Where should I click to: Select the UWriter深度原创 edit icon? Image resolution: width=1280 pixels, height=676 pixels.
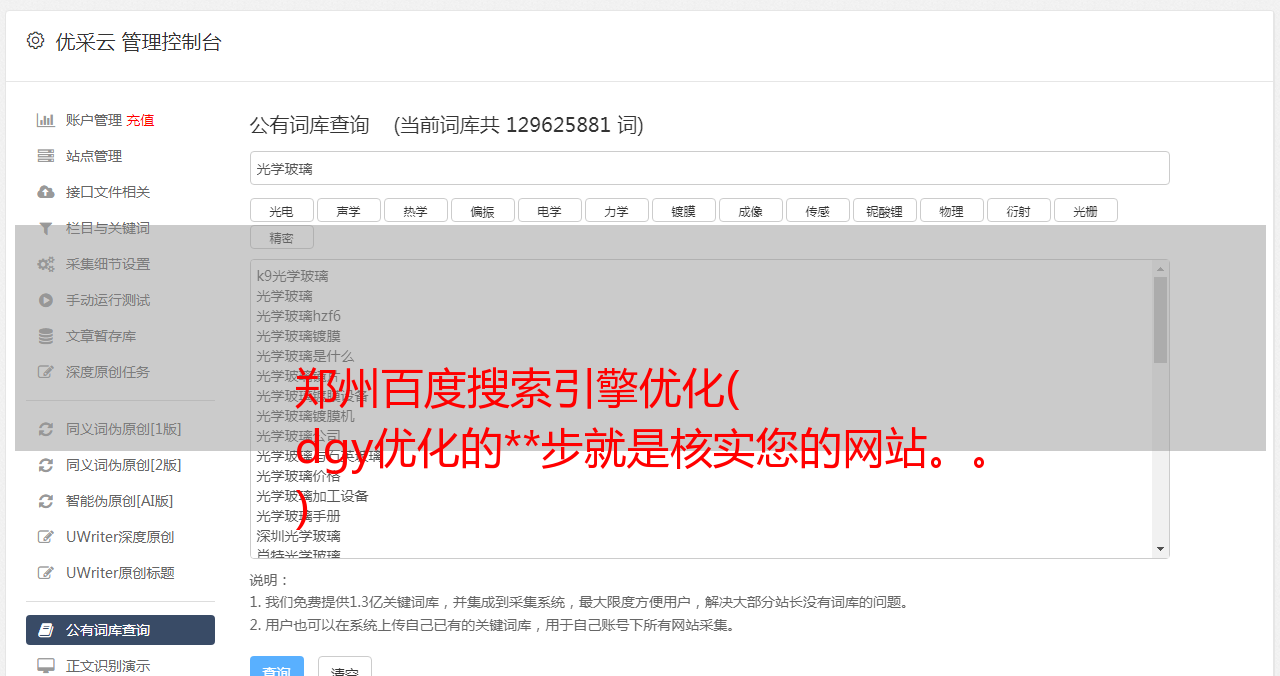[x=46, y=537]
